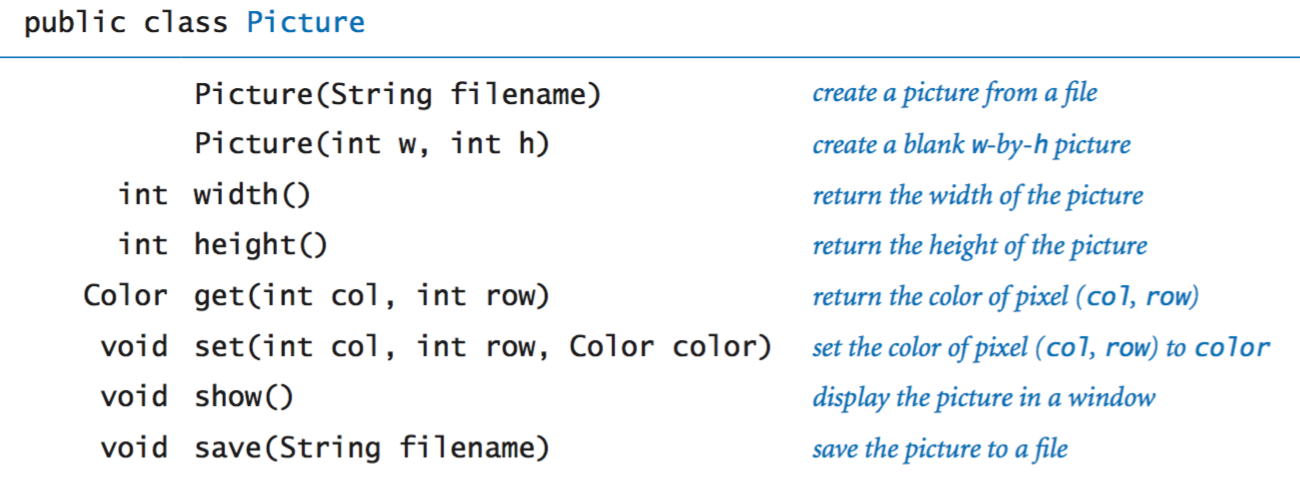Click the Color return type before get
The width and height of the screenshot is (1300, 478).
point(126,296)
